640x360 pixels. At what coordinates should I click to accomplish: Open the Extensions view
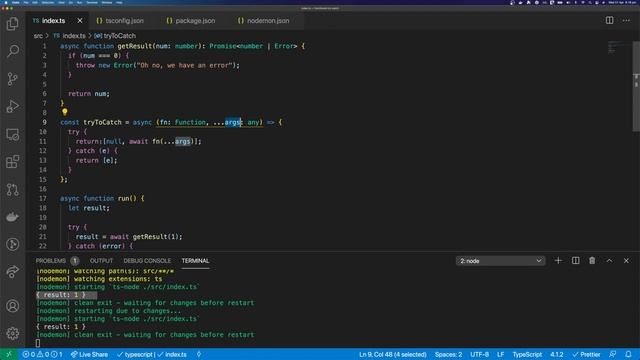(x=13, y=162)
